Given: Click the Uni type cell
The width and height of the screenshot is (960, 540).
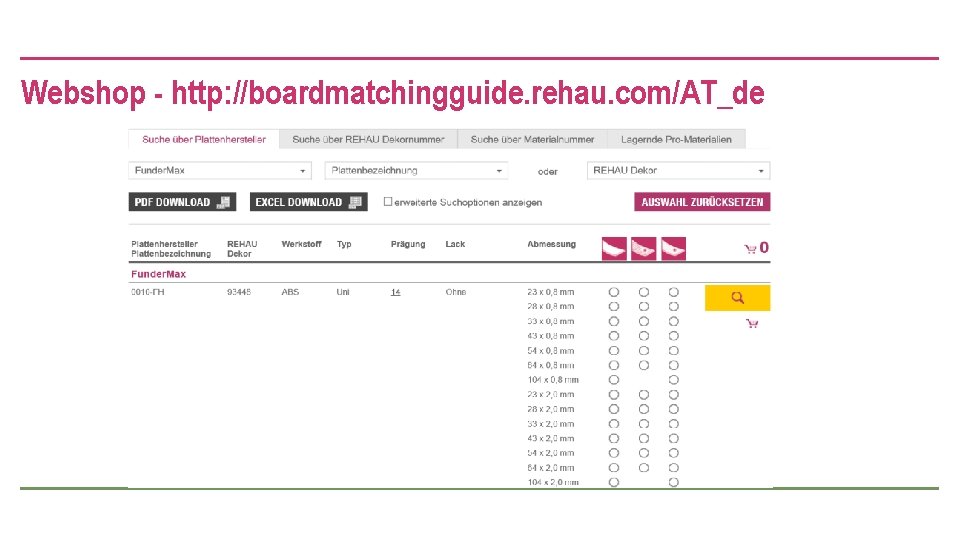Looking at the screenshot, I should pos(343,292).
